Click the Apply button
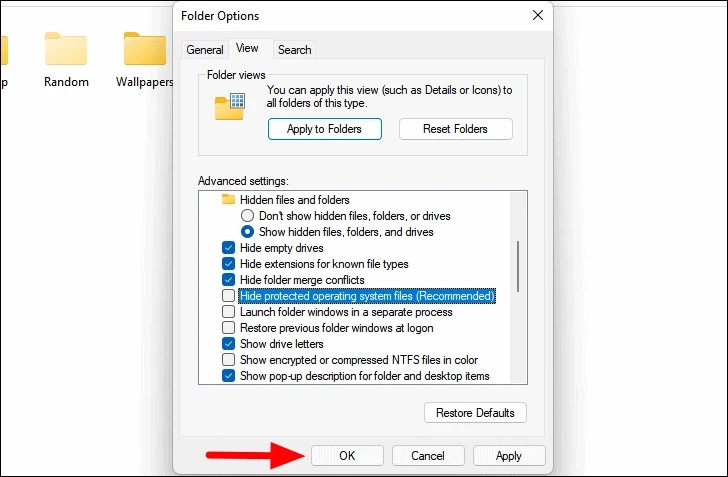Screen dimensions: 728x477 pyautogui.click(x=509, y=456)
